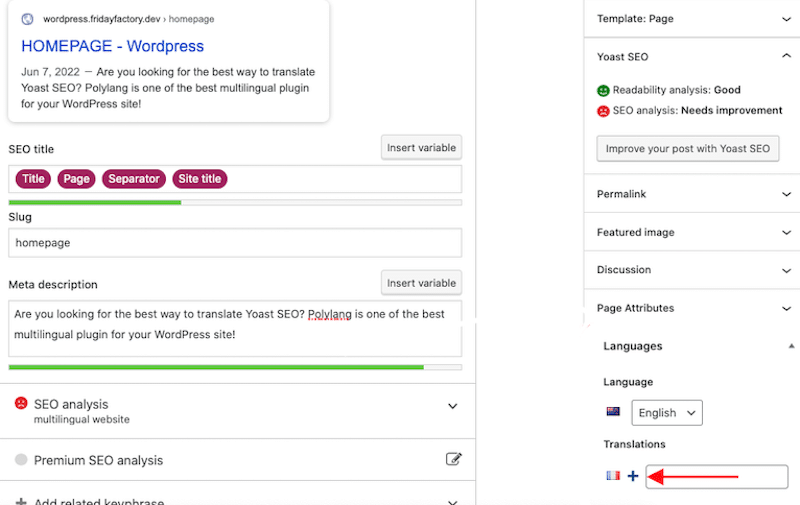The width and height of the screenshot is (800, 505).
Task: Click the Separator variable tag
Action: pos(134,179)
